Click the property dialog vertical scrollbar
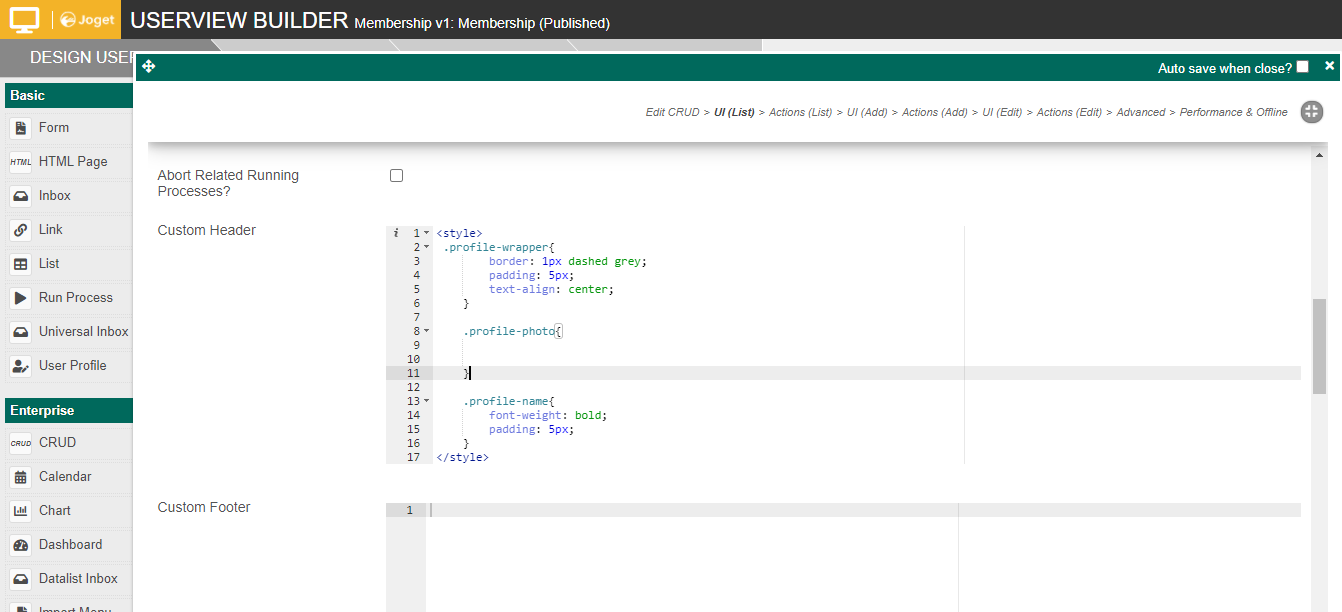1342x612 pixels. click(x=1319, y=345)
